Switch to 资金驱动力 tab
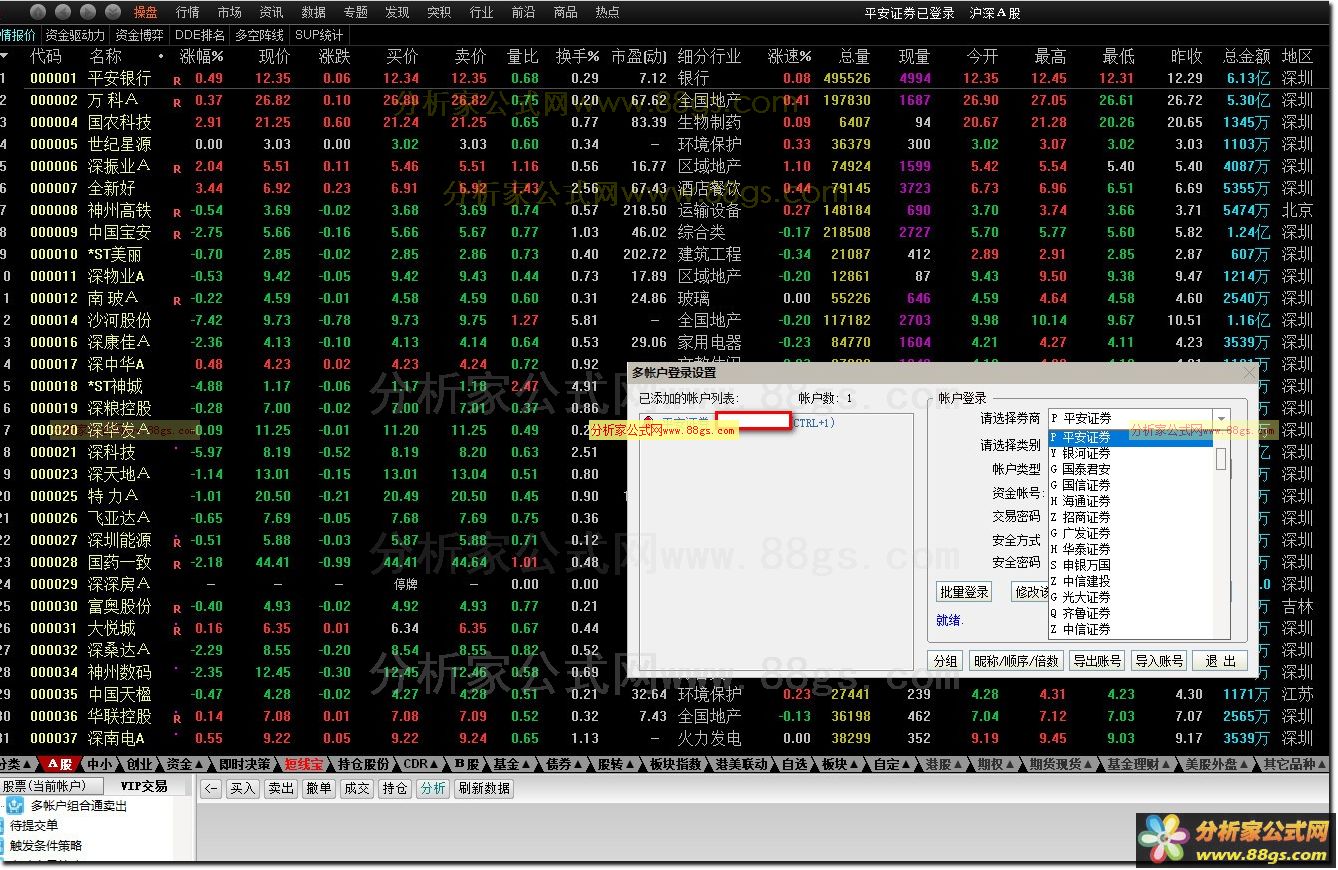Viewport: 1338px width, 870px height. pyautogui.click(x=75, y=35)
